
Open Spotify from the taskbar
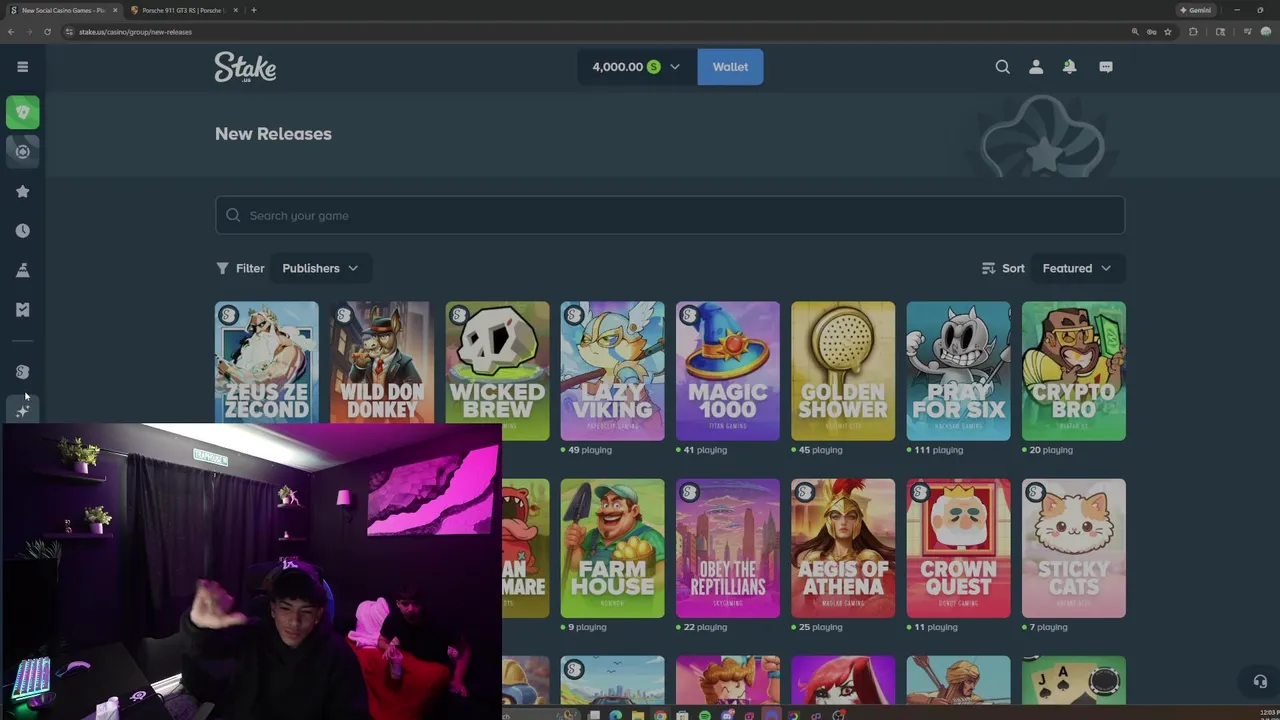704,715
